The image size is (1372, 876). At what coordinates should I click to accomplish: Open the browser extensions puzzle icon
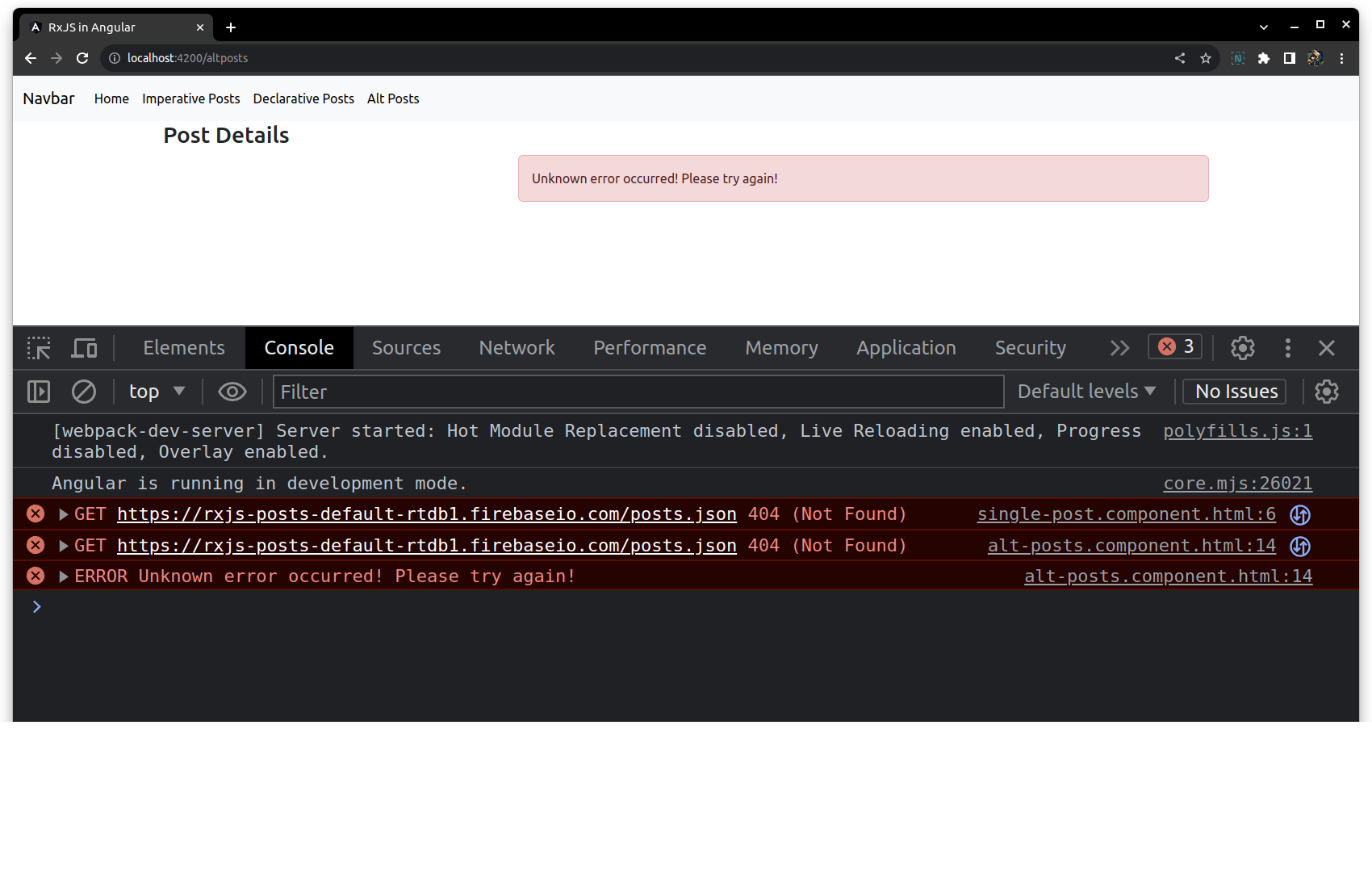pyautogui.click(x=1264, y=58)
